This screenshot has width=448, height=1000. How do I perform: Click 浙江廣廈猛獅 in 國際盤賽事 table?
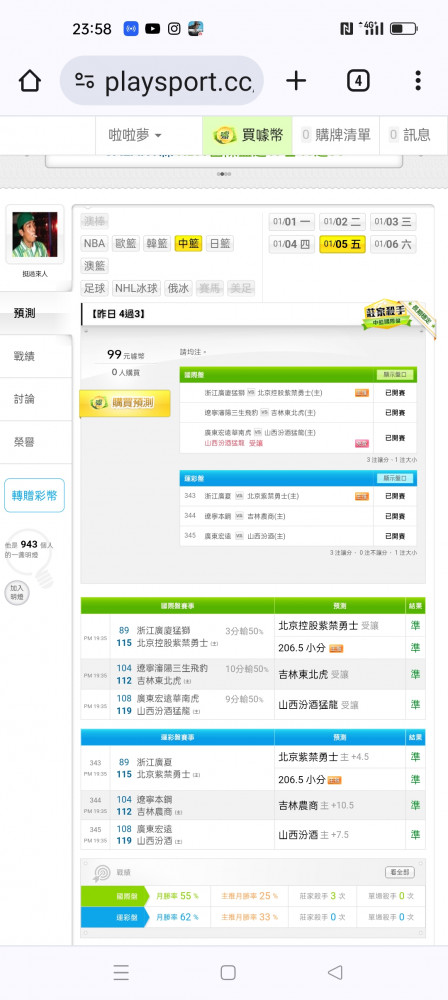163,631
